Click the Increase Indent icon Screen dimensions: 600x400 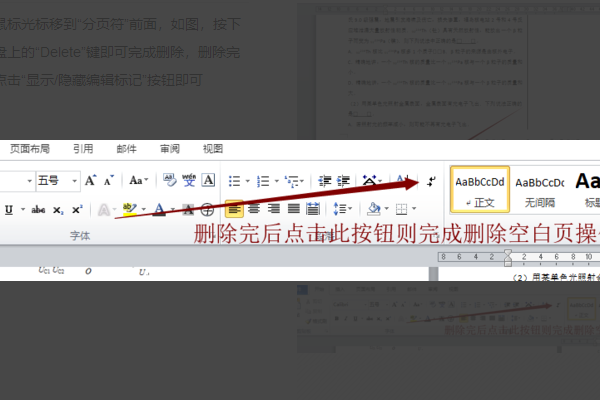(x=343, y=181)
